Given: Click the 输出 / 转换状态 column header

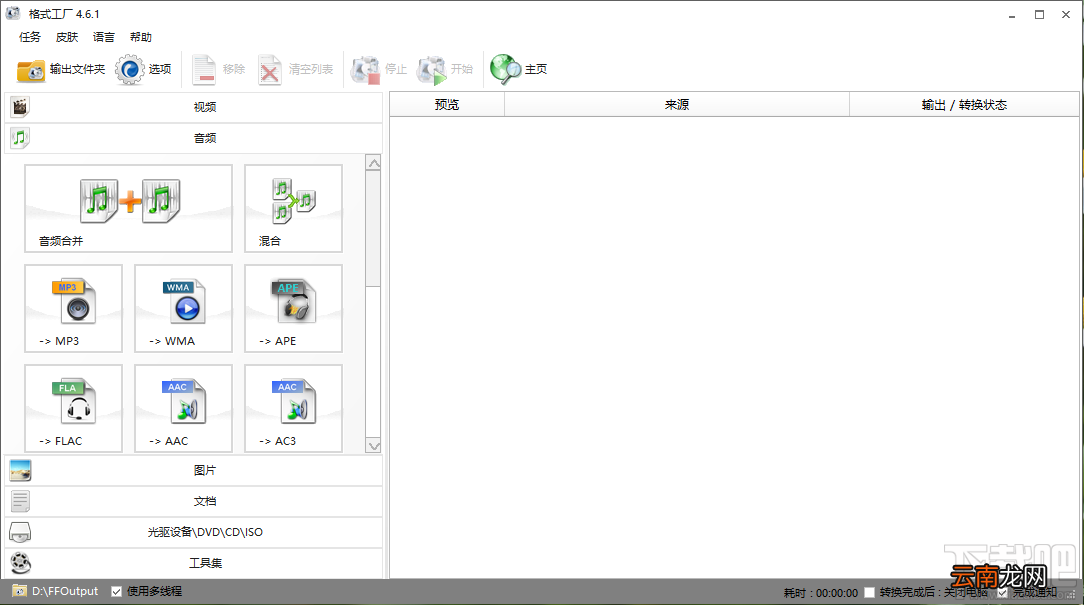Looking at the screenshot, I should click(964, 104).
